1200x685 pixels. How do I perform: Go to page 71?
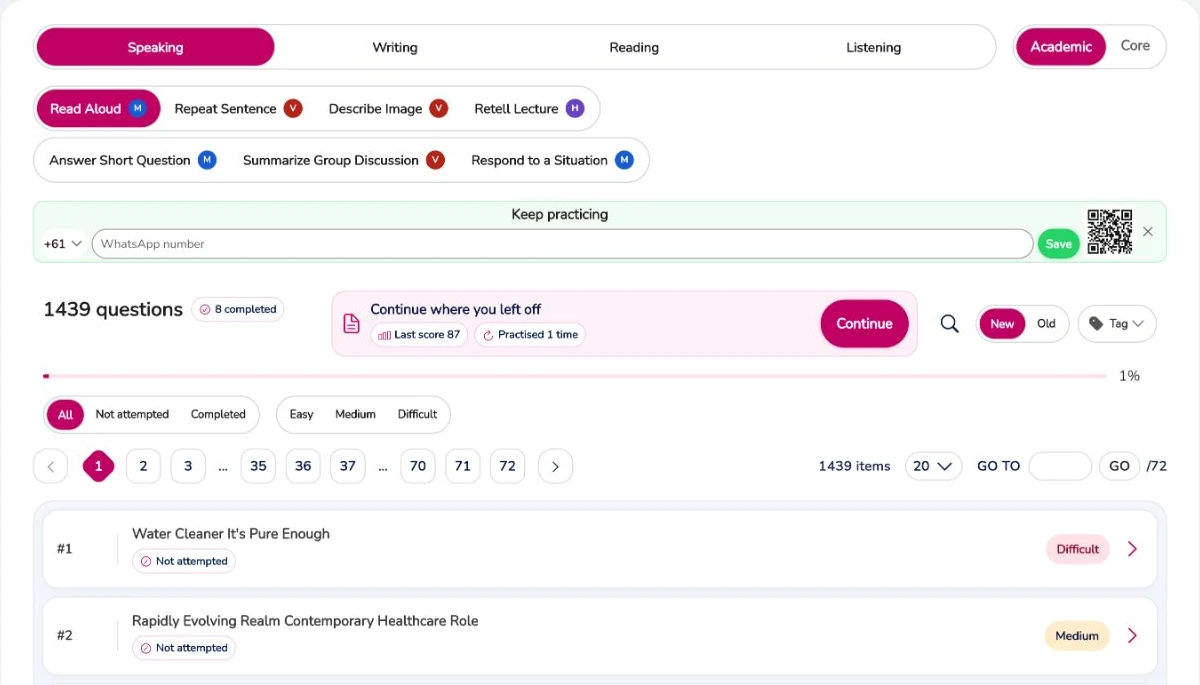click(463, 466)
